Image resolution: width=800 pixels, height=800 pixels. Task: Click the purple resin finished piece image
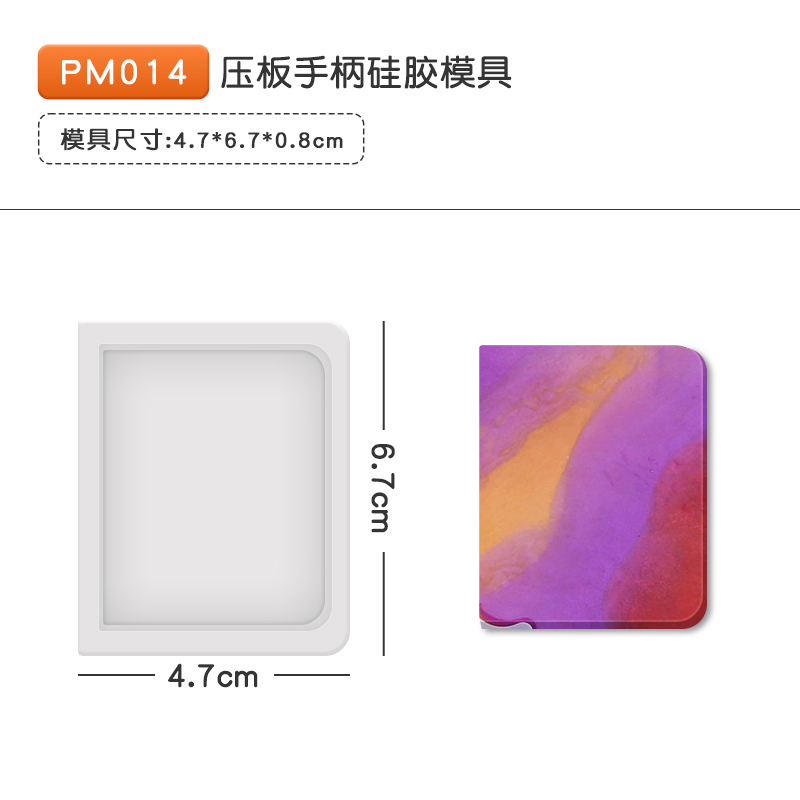pyautogui.click(x=593, y=487)
